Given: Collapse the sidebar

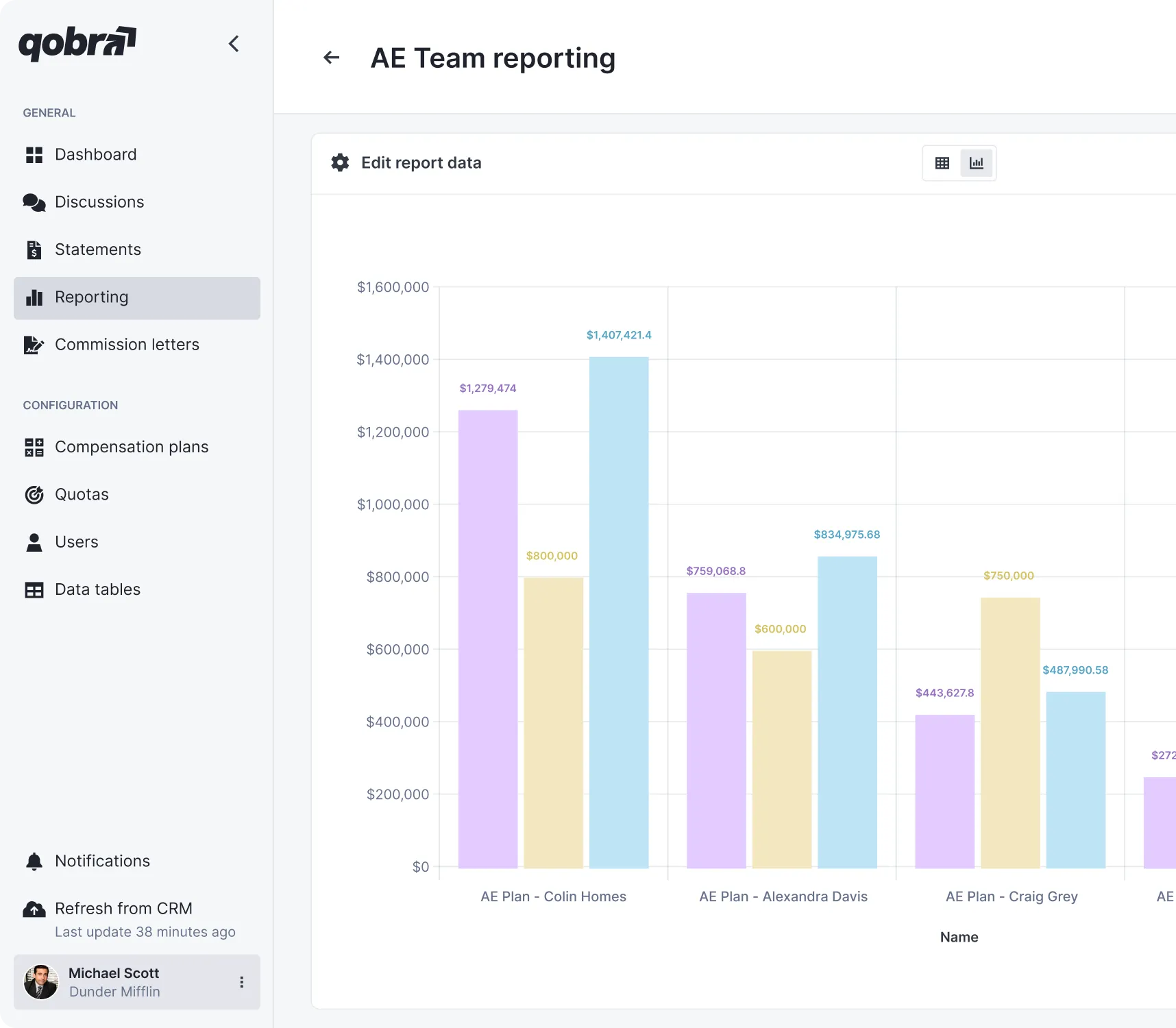Looking at the screenshot, I should [x=234, y=43].
